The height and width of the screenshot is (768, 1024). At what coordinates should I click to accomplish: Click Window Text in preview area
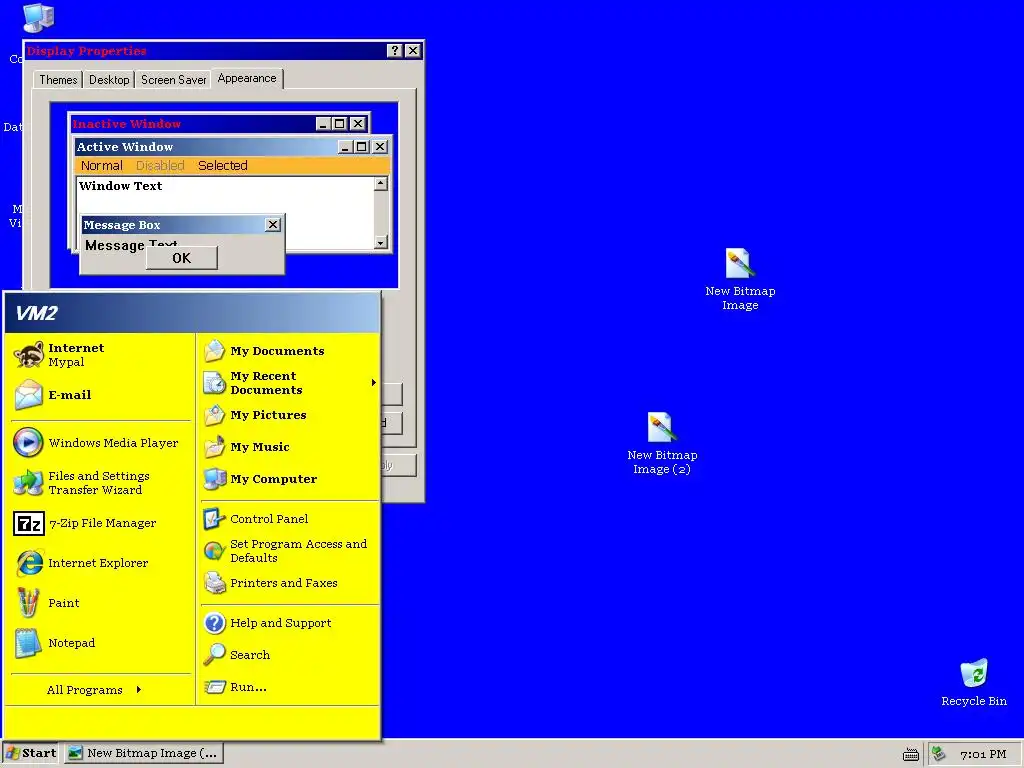pyautogui.click(x=121, y=186)
